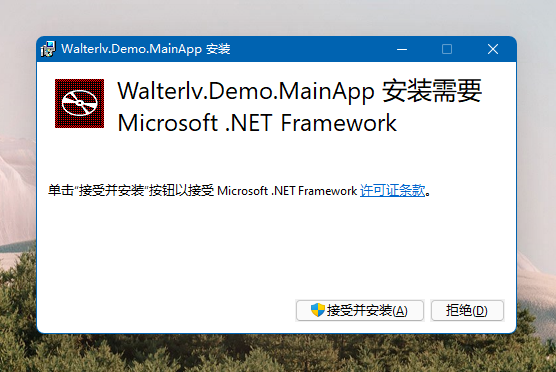Click the instruction text starting with 单击"接受并安装"
556x372 pixels.
tap(239, 191)
